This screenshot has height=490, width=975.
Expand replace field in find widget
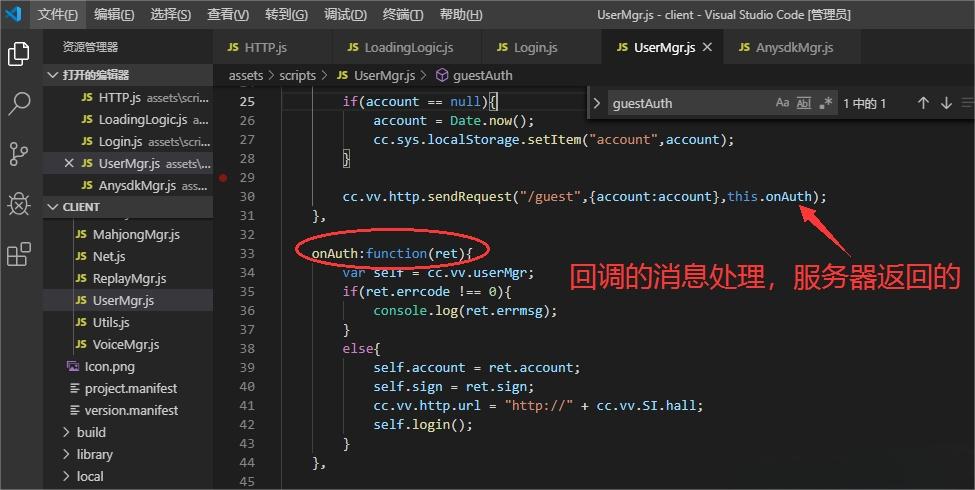597,103
